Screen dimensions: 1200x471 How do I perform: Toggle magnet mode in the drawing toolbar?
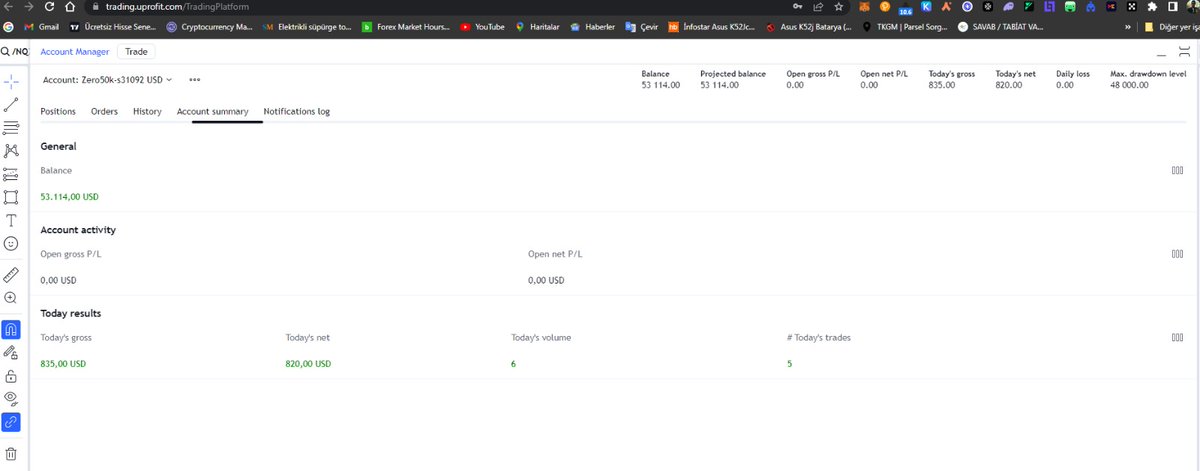(11, 328)
